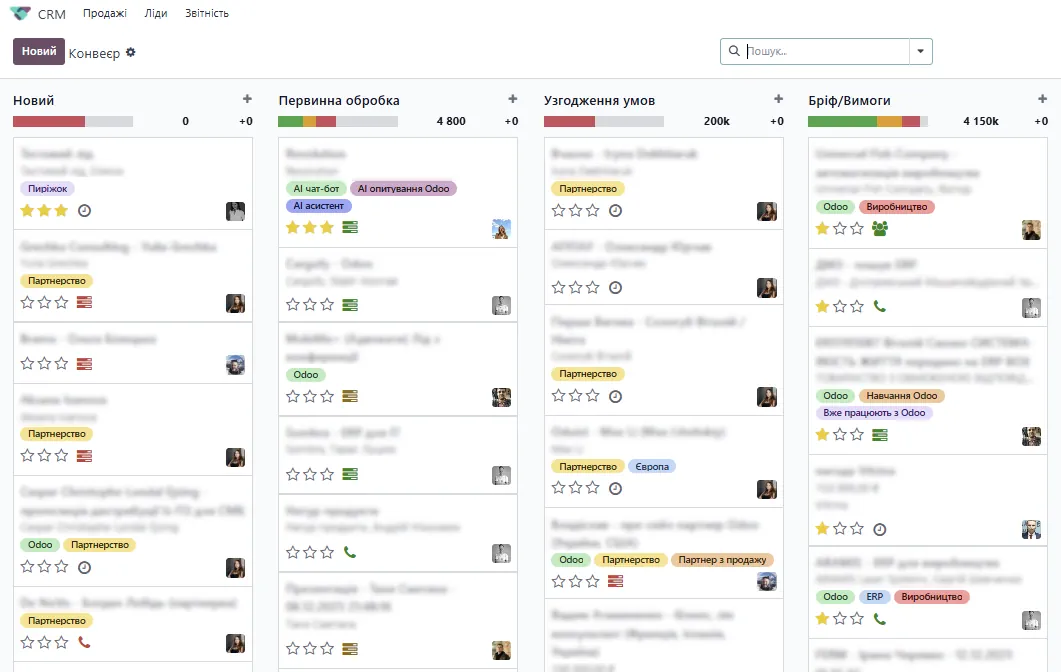The image size is (1061, 672).
Task: Open the Конвеєр settings gear
Action: (130, 52)
